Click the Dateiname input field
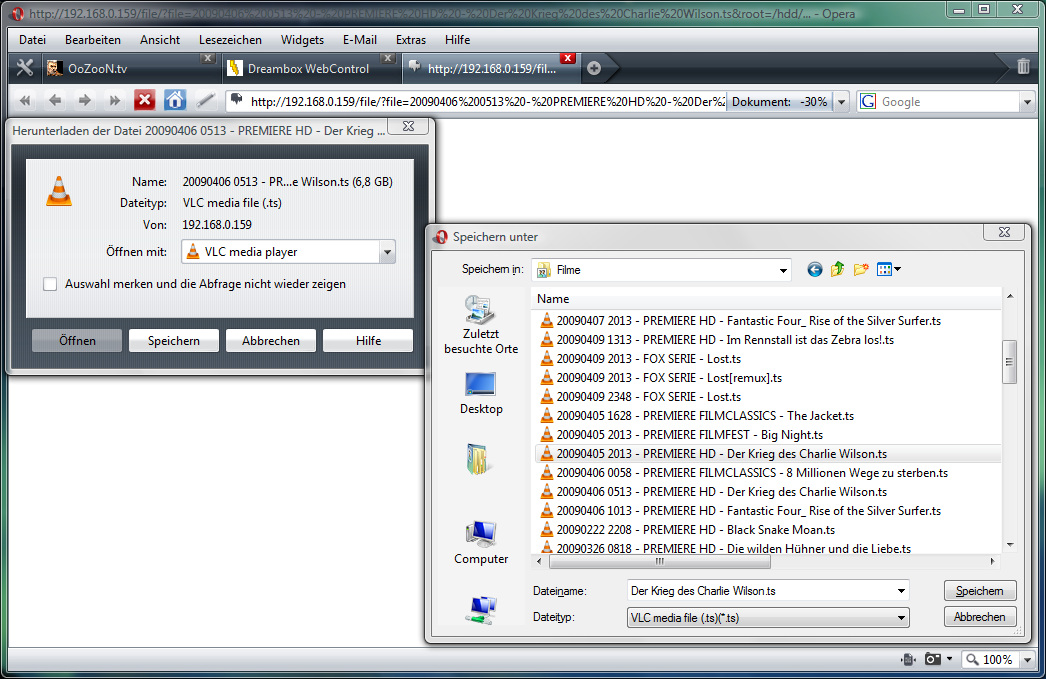This screenshot has width=1046, height=679. pyautogui.click(x=760, y=591)
